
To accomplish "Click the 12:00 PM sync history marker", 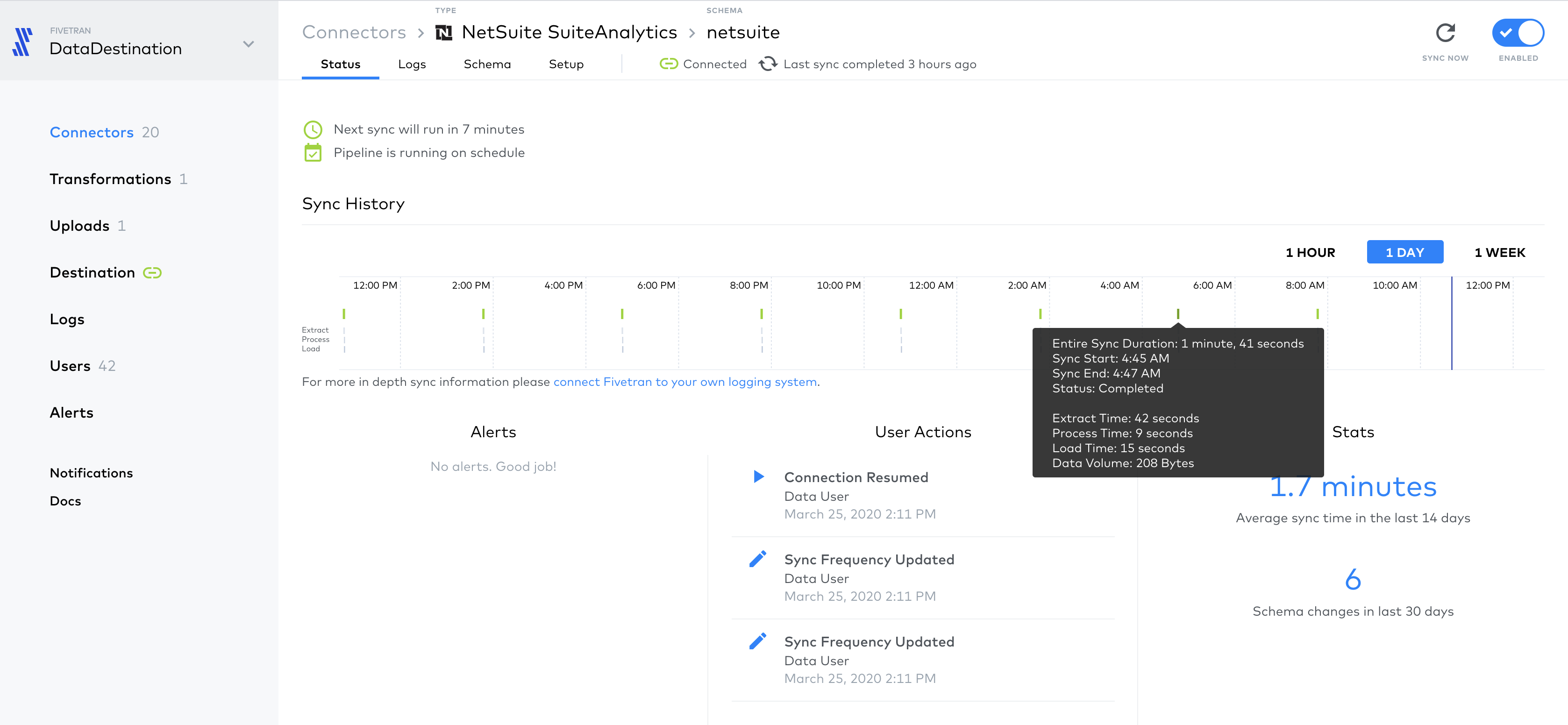I will point(344,314).
